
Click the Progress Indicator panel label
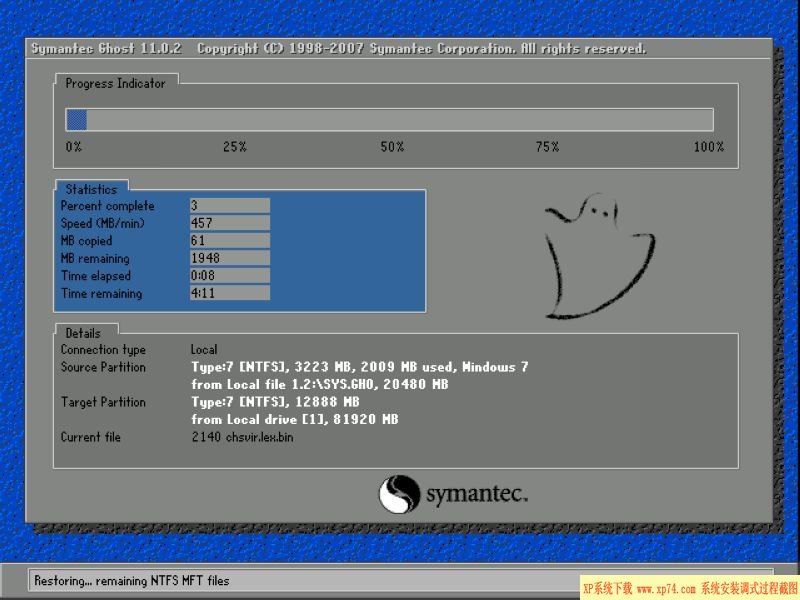point(115,84)
